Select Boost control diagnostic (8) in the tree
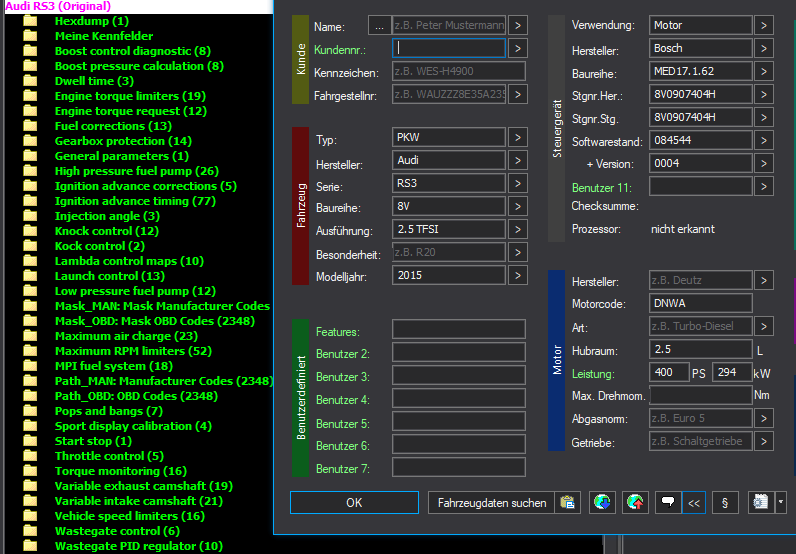 click(132, 51)
